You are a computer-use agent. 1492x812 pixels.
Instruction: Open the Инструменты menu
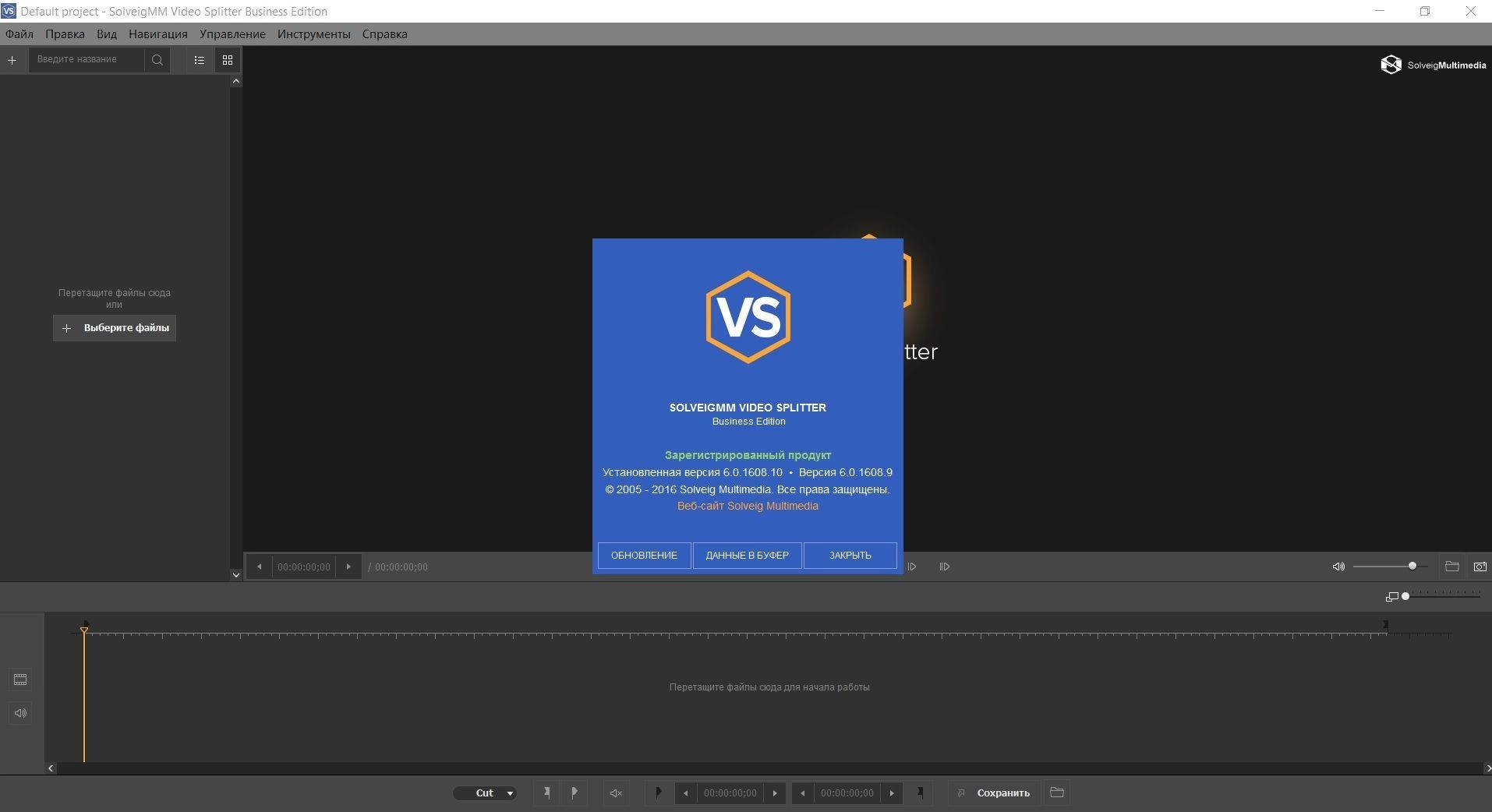[x=314, y=34]
